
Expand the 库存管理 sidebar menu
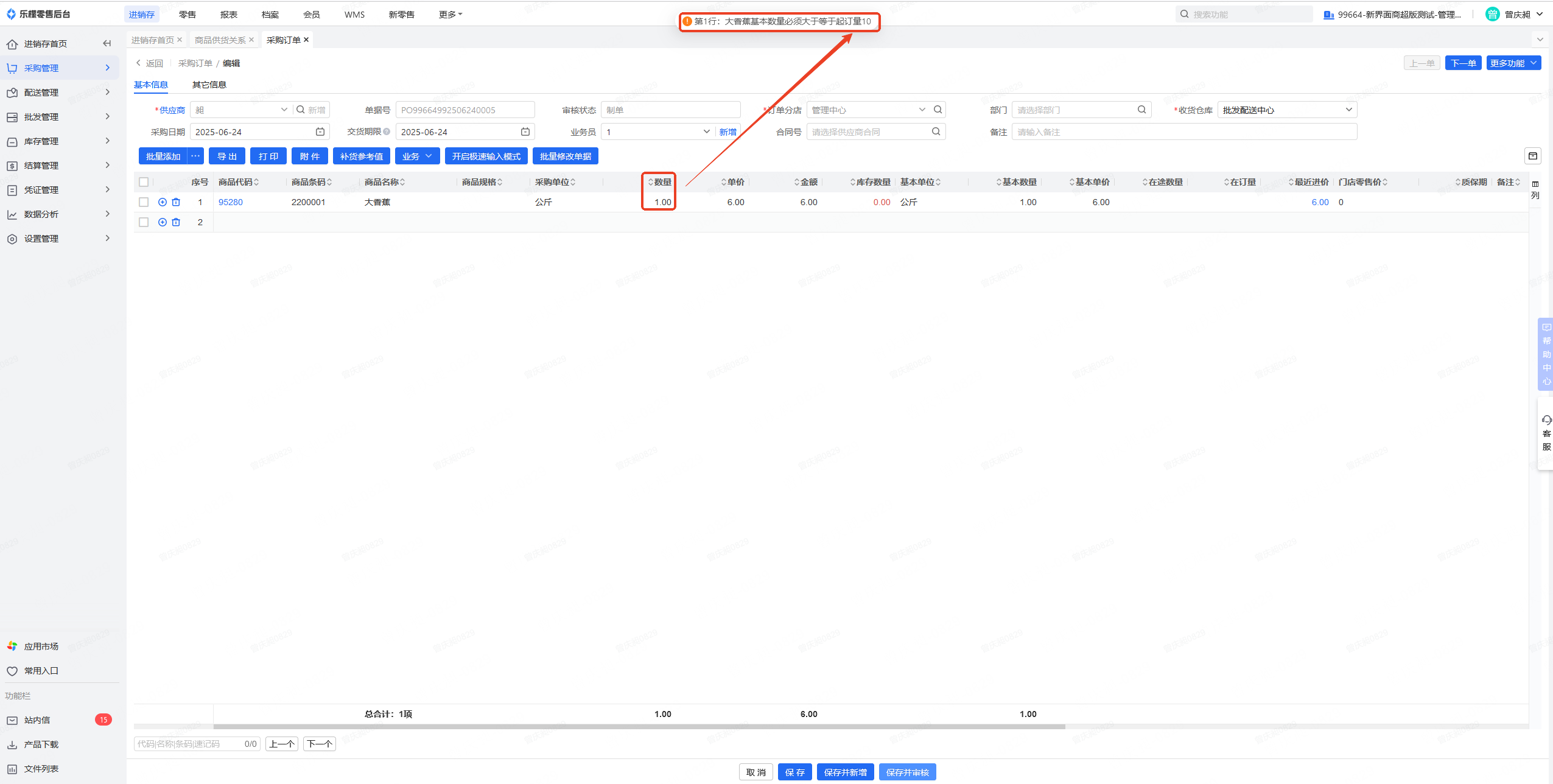tap(60, 141)
